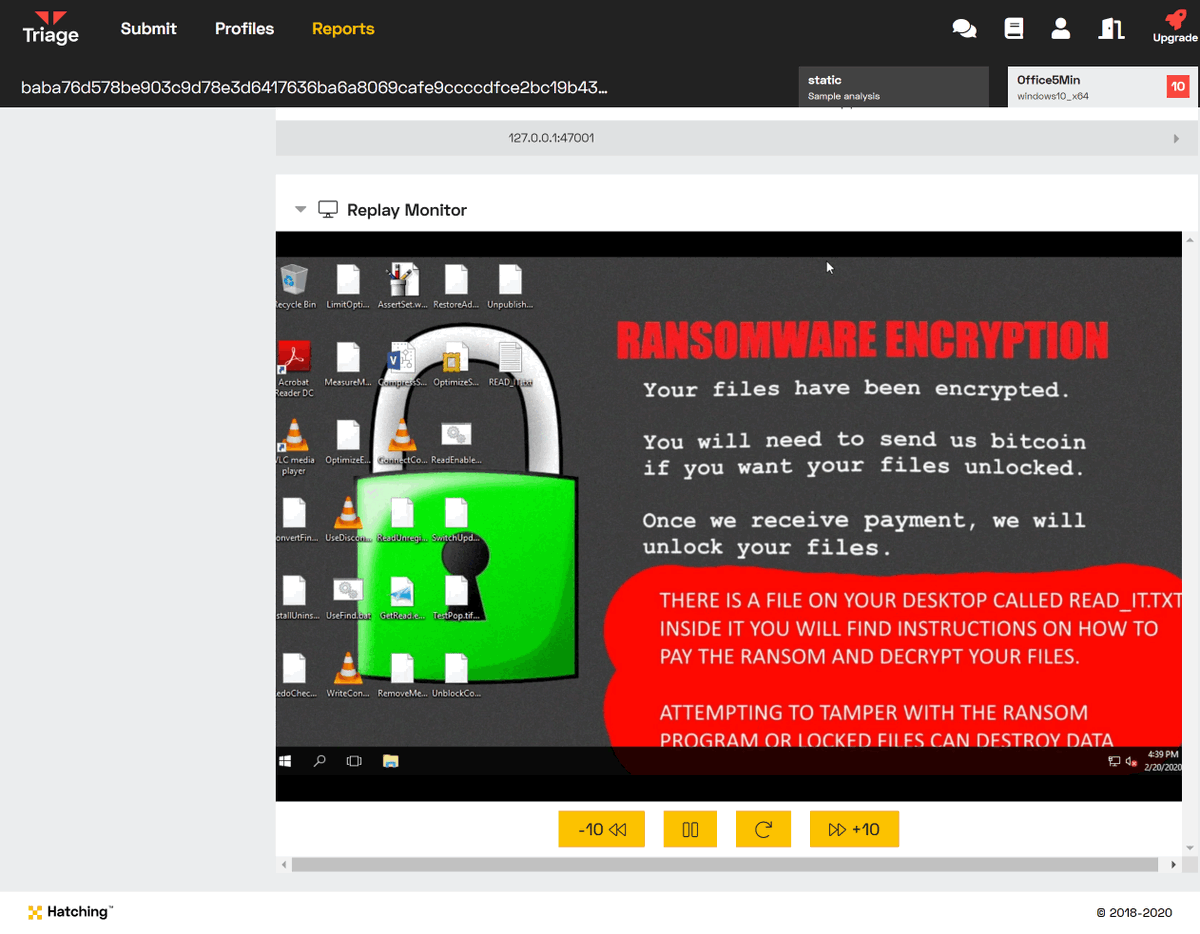1200x934 pixels.
Task: Select the SwitchUpd... file icon
Action: tap(456, 520)
